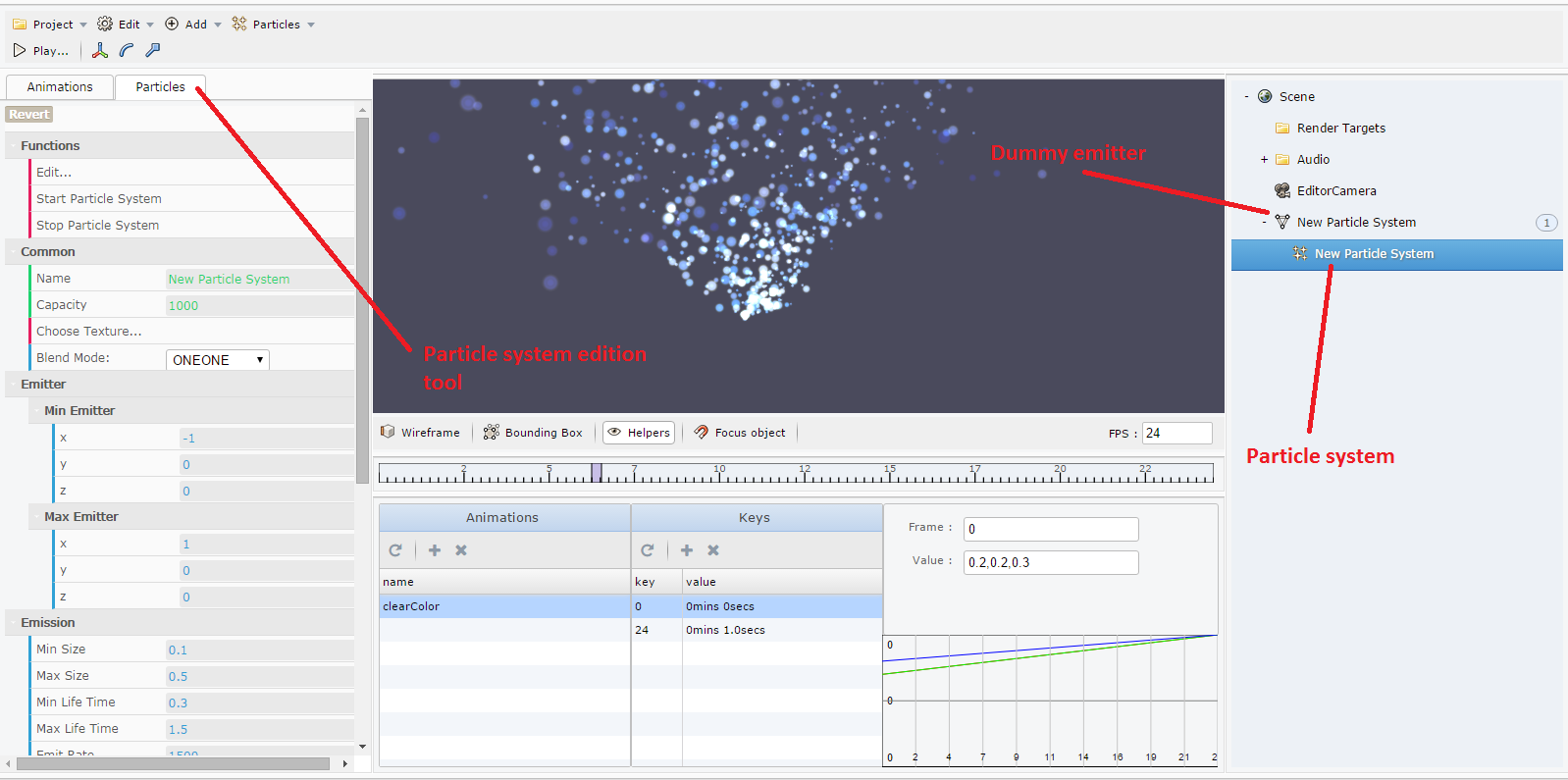Open the Edit menu with the gear icon
Viewport: 1568px width, 780px height.
point(126,25)
